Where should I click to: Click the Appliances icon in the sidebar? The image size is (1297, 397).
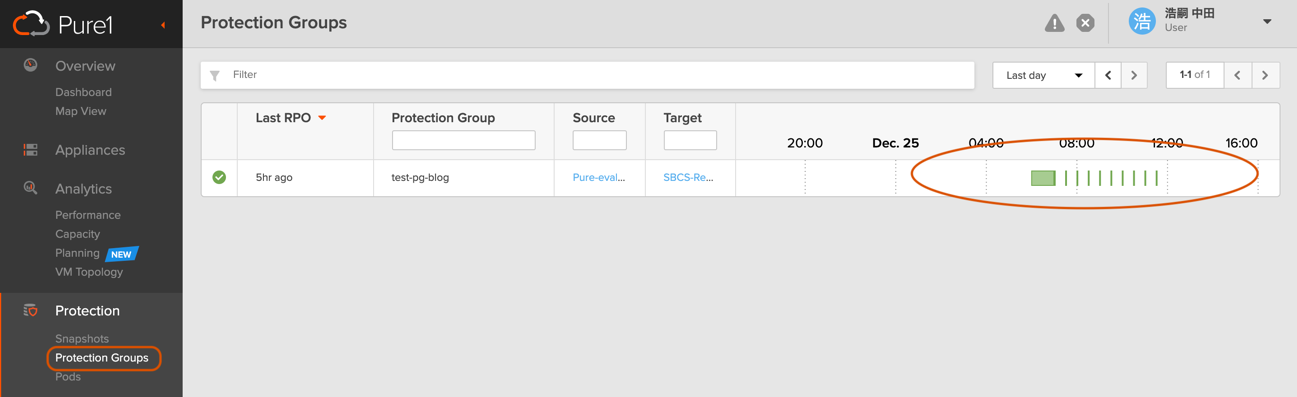click(31, 150)
